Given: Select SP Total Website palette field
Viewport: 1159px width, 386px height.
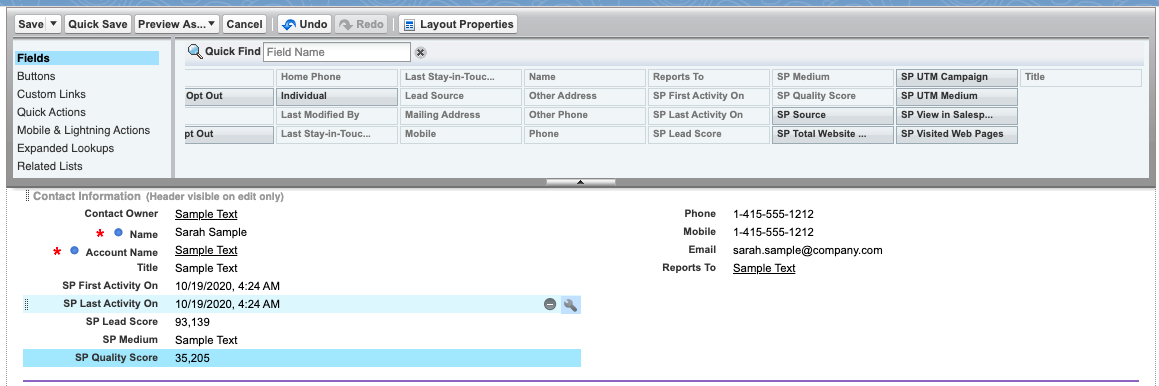Looking at the screenshot, I should (x=833, y=135).
